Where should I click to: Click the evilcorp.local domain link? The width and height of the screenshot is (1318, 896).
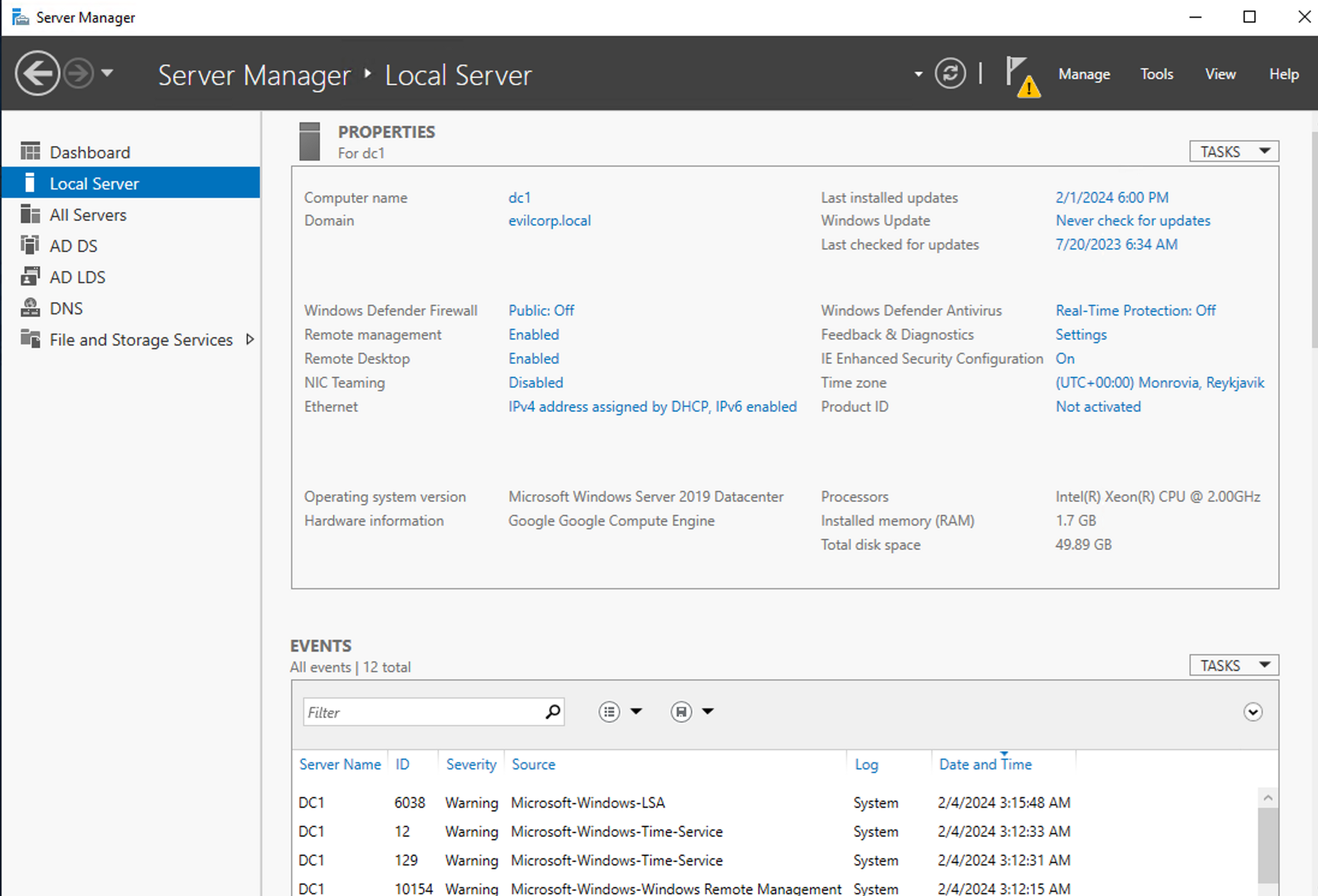tap(549, 220)
